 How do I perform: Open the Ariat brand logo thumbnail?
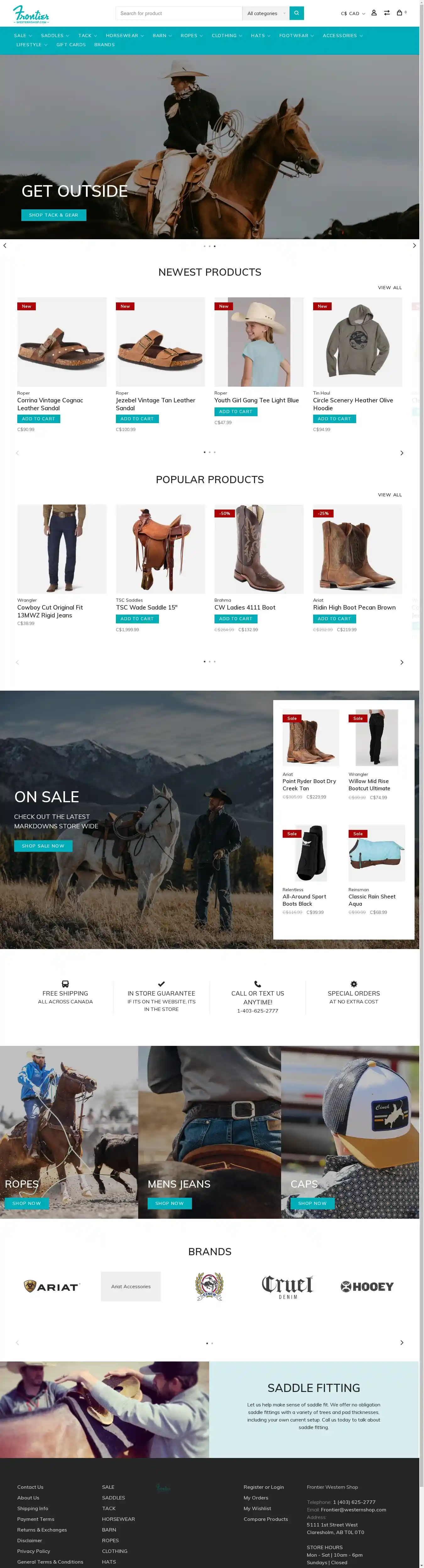(x=52, y=1286)
